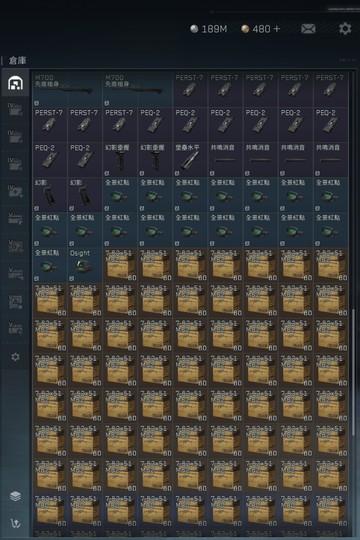360x540 pixels.
Task: Select the PEQ-2 item beside 幻影垂握 grip
Action: (x=85, y=160)
